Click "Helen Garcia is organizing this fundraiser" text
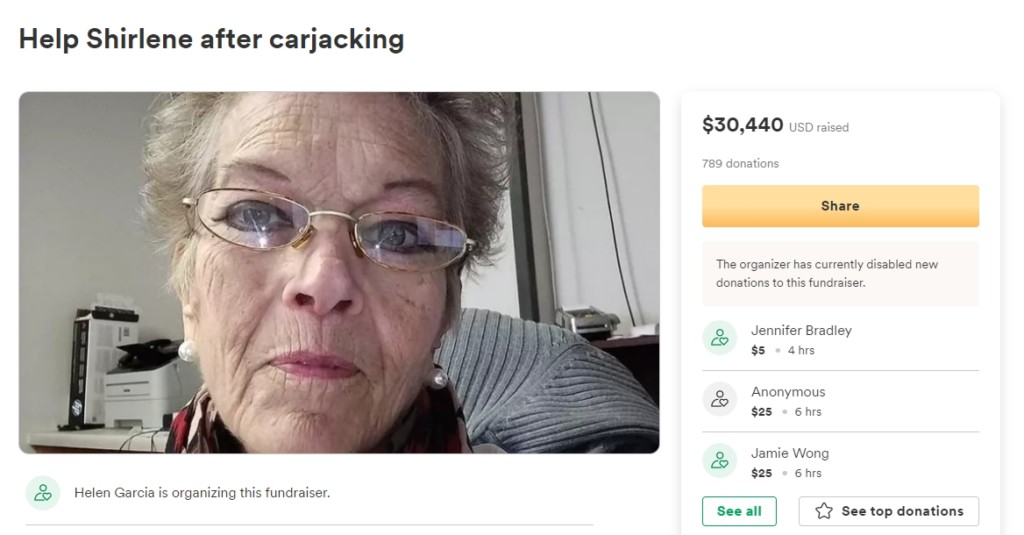The height and width of the screenshot is (535, 1024). click(202, 493)
